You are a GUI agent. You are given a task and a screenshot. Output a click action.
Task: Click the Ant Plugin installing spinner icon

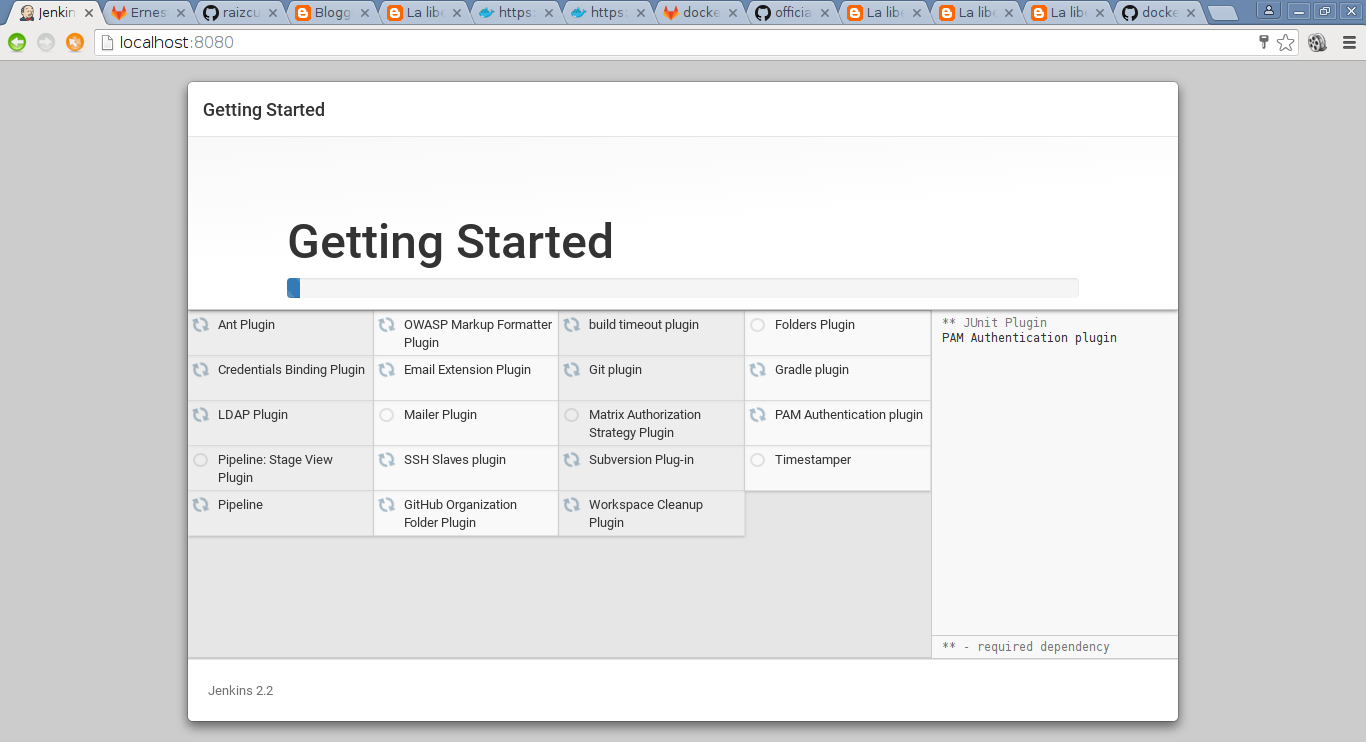click(201, 325)
